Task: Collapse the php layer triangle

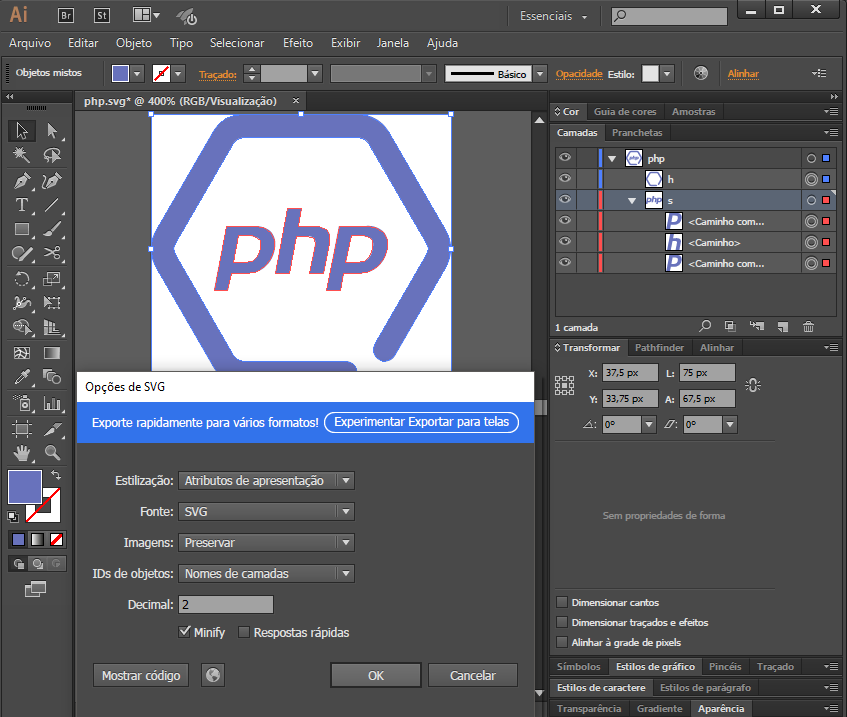Action: click(612, 159)
